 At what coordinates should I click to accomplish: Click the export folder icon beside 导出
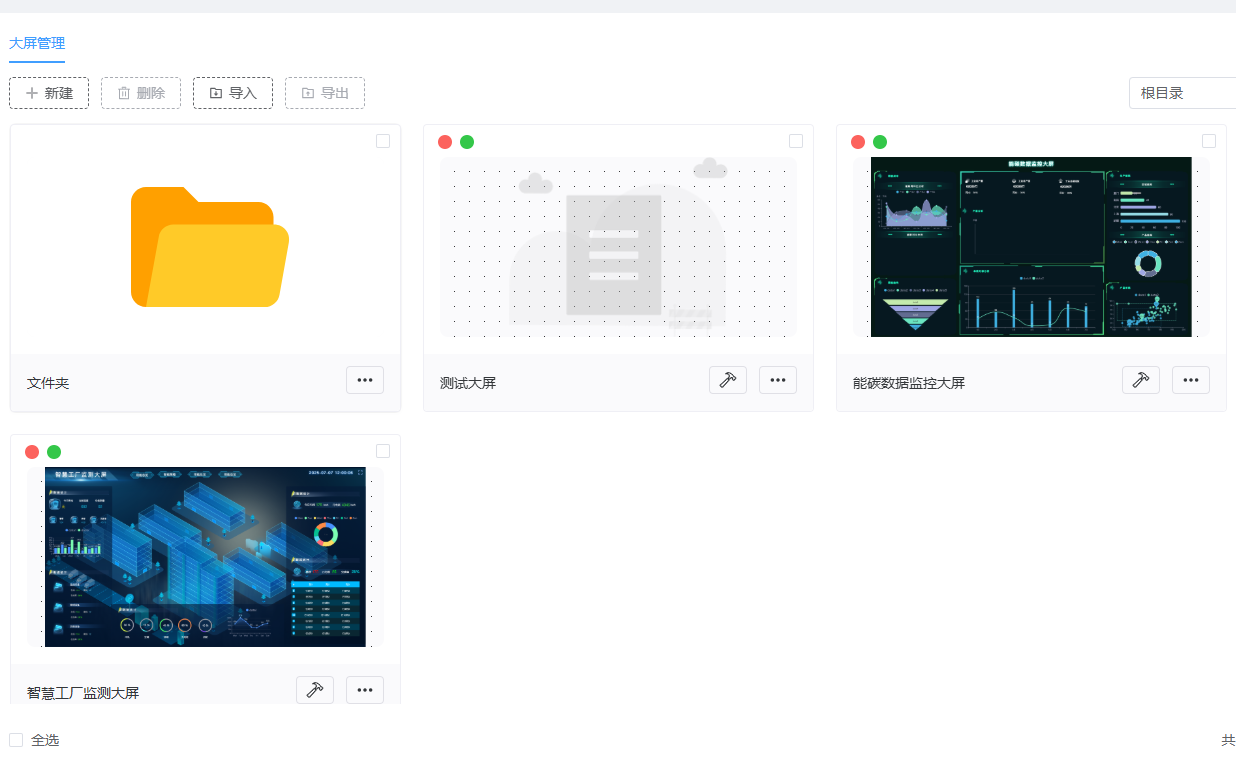coord(308,93)
